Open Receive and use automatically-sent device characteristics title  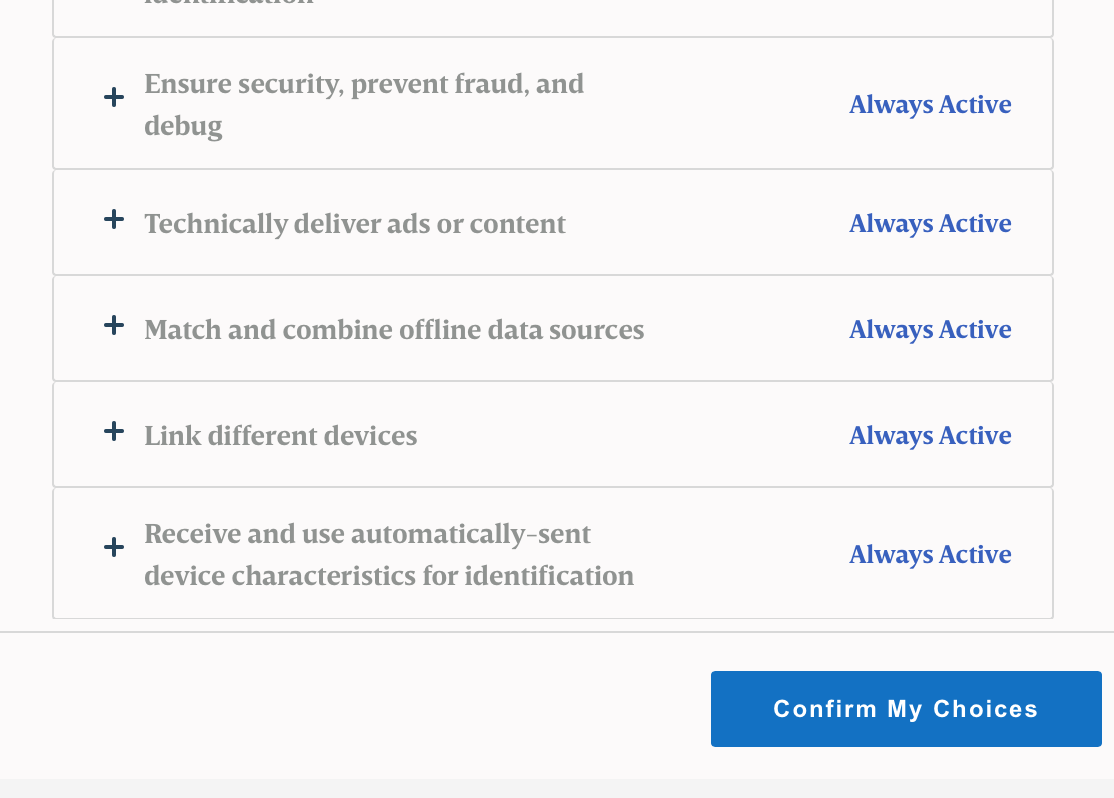tap(389, 554)
